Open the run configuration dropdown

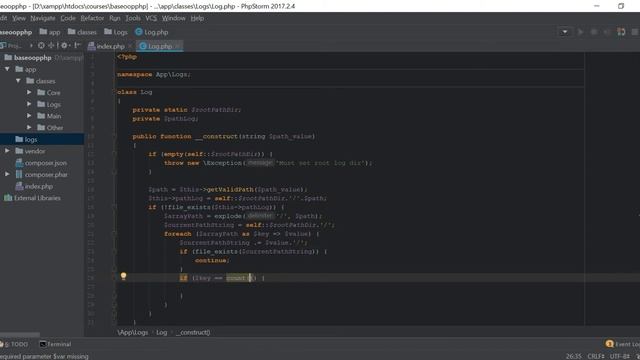[565, 32]
